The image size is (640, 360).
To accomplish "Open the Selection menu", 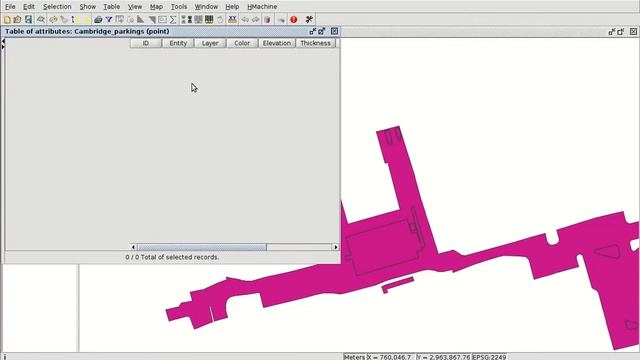I will point(57,7).
